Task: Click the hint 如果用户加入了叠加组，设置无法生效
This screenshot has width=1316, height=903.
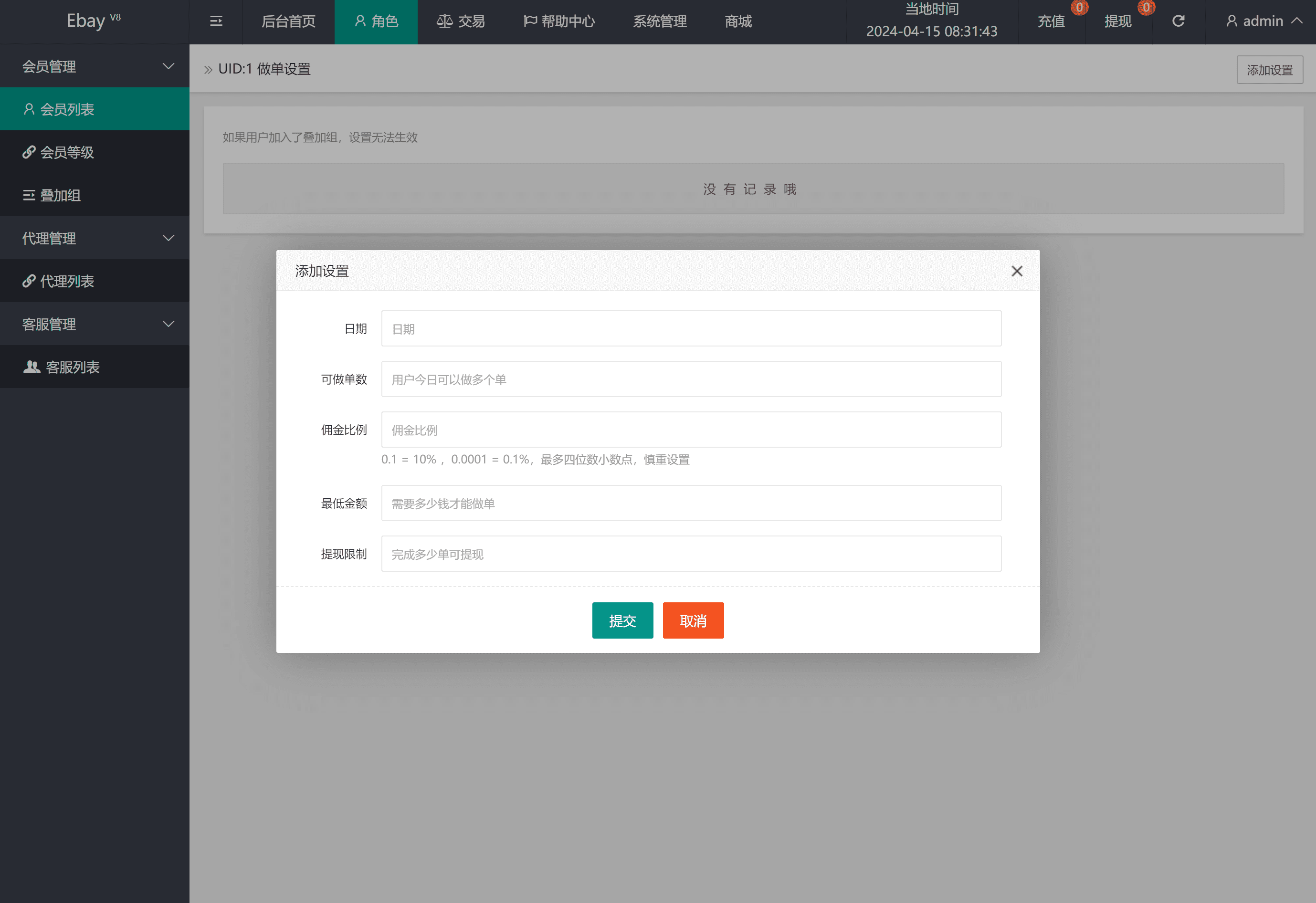Action: [320, 137]
